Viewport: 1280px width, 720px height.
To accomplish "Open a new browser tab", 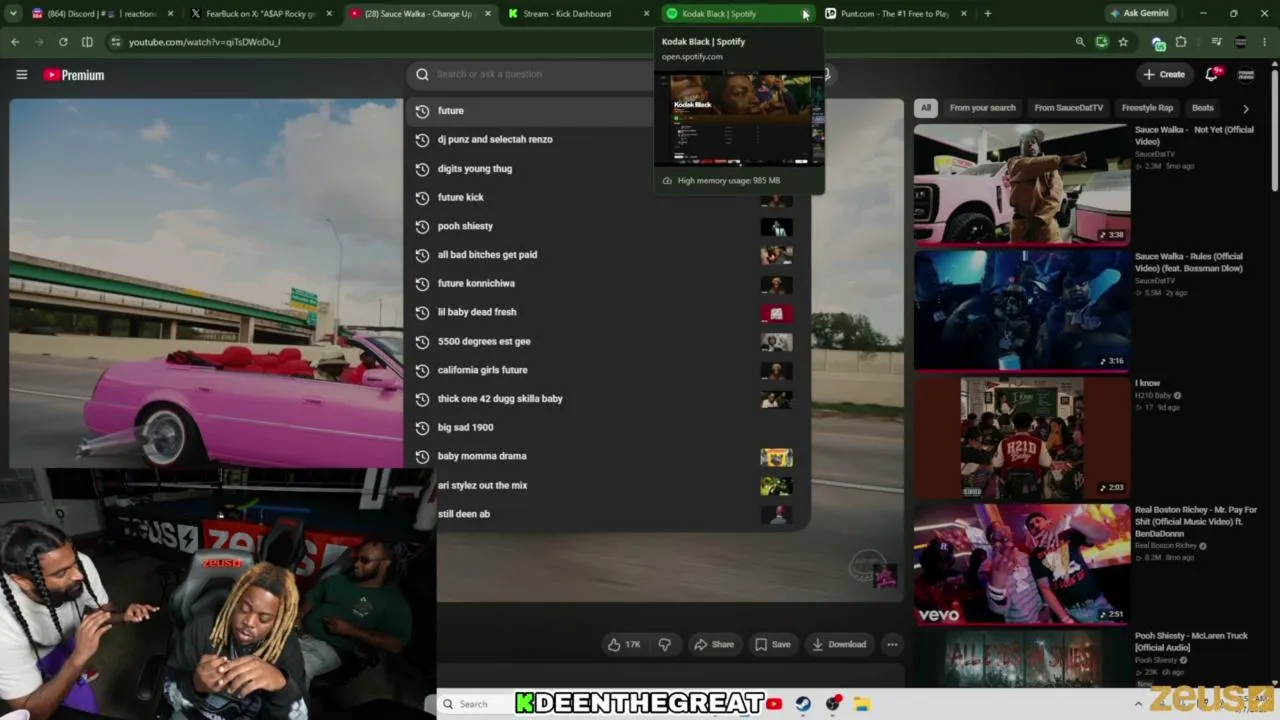I will [x=988, y=14].
